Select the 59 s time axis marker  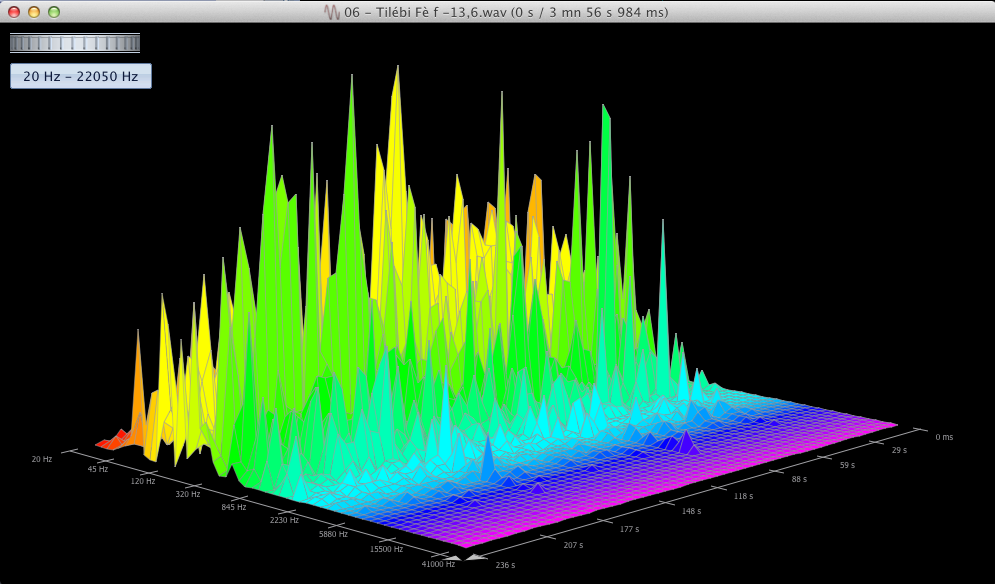846,465
